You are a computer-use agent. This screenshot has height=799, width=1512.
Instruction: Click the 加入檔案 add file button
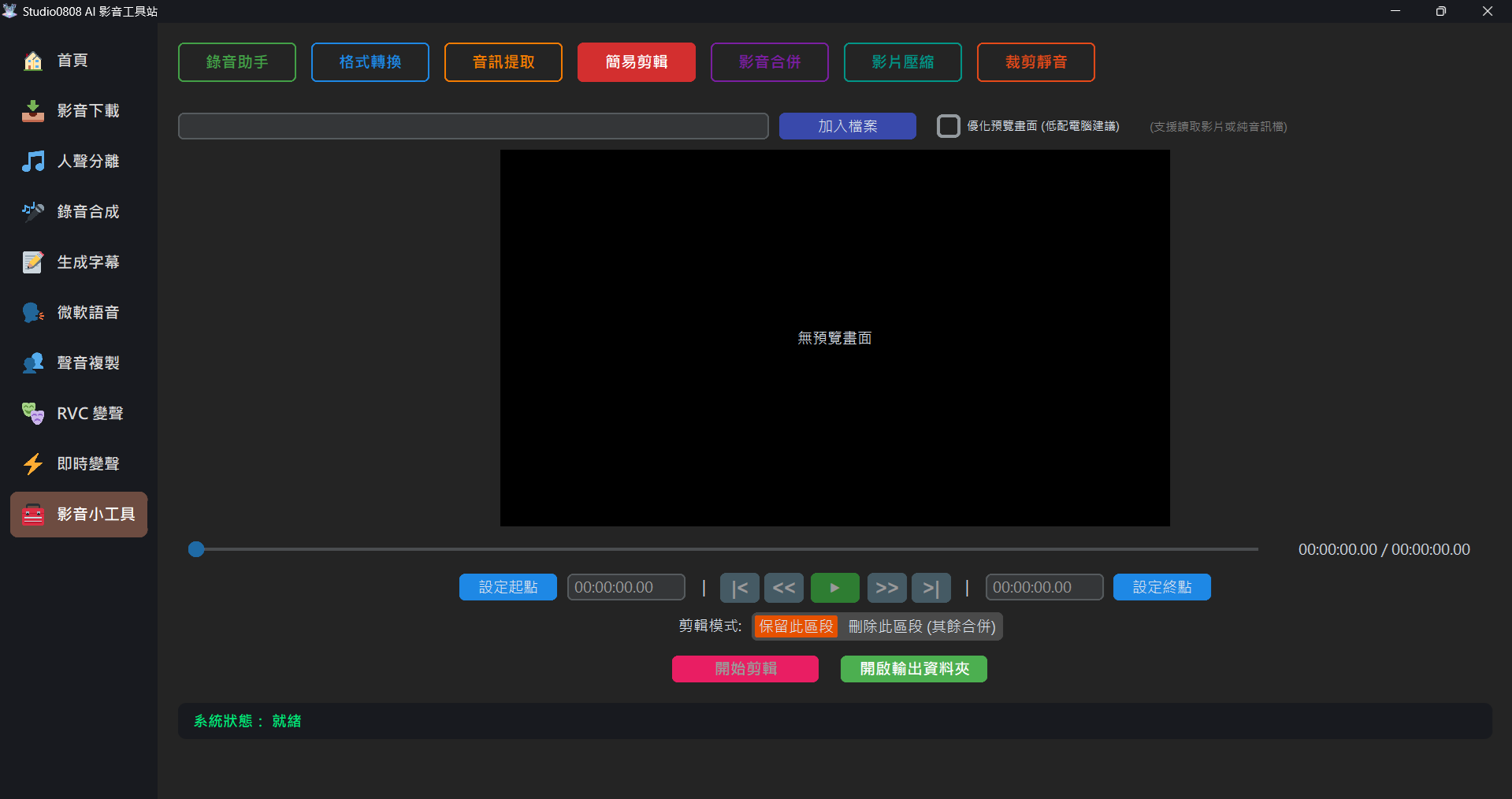848,126
